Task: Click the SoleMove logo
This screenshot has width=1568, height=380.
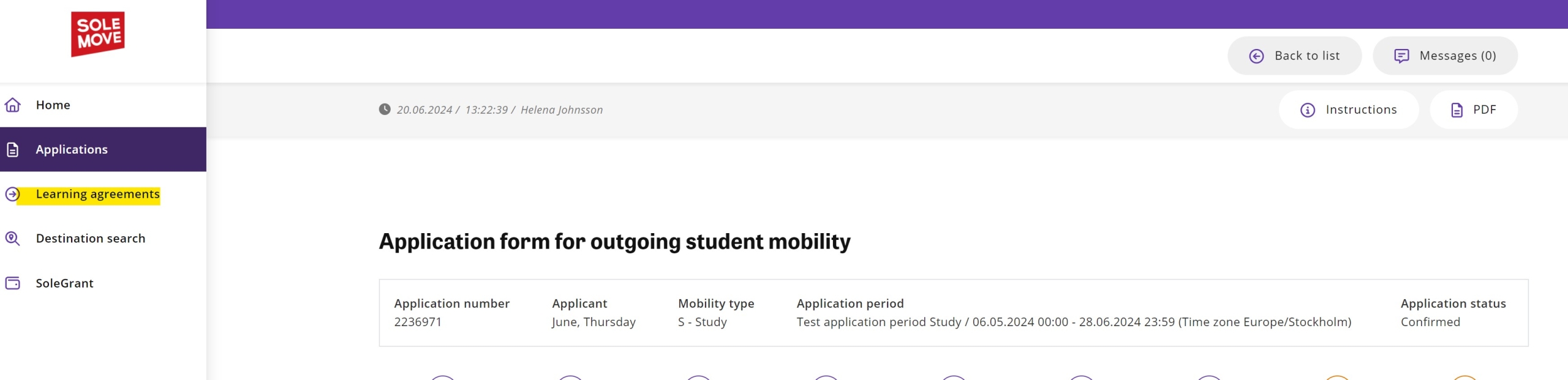Action: click(x=98, y=34)
